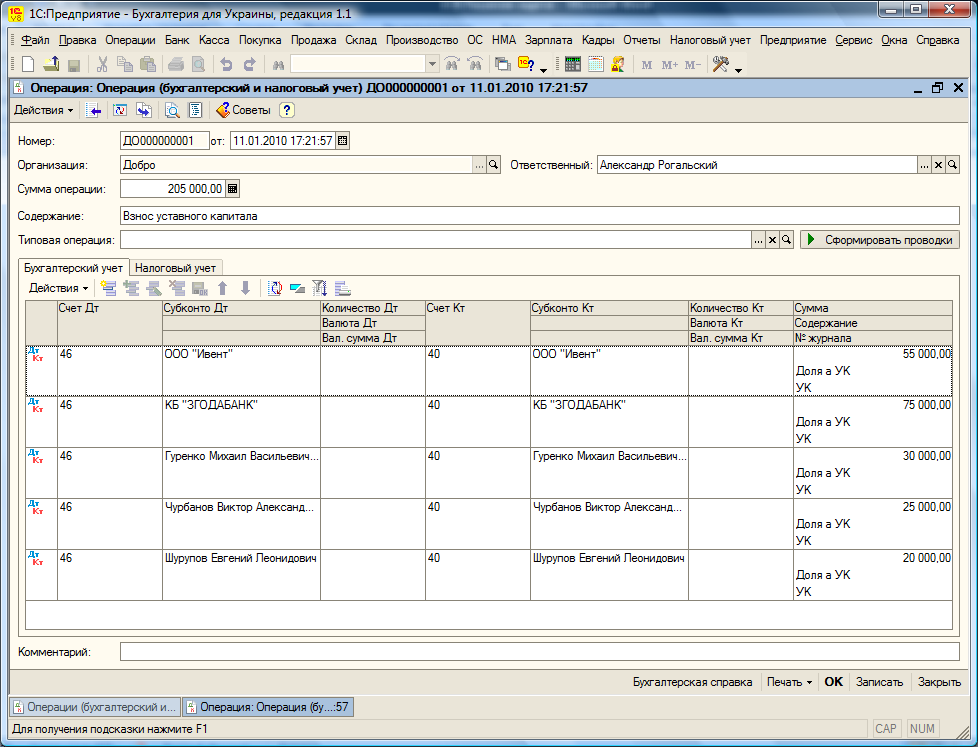Open the Файл menu

(35, 40)
